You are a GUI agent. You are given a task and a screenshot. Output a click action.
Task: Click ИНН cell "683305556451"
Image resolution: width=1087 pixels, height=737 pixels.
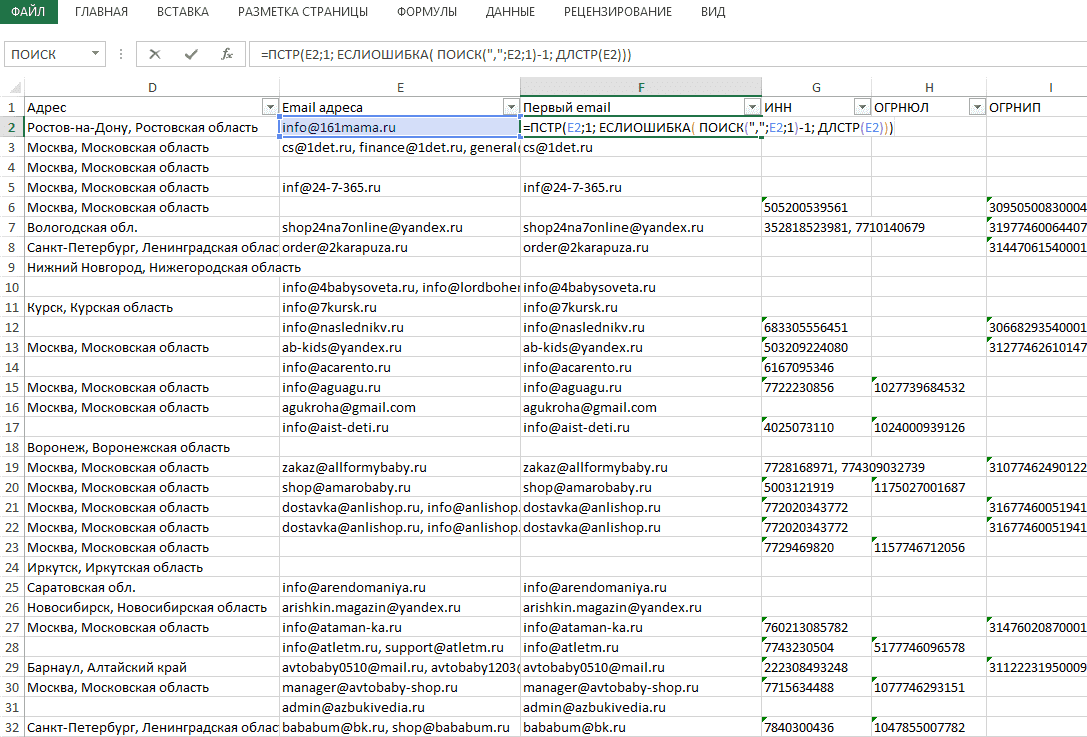pyautogui.click(x=817, y=328)
